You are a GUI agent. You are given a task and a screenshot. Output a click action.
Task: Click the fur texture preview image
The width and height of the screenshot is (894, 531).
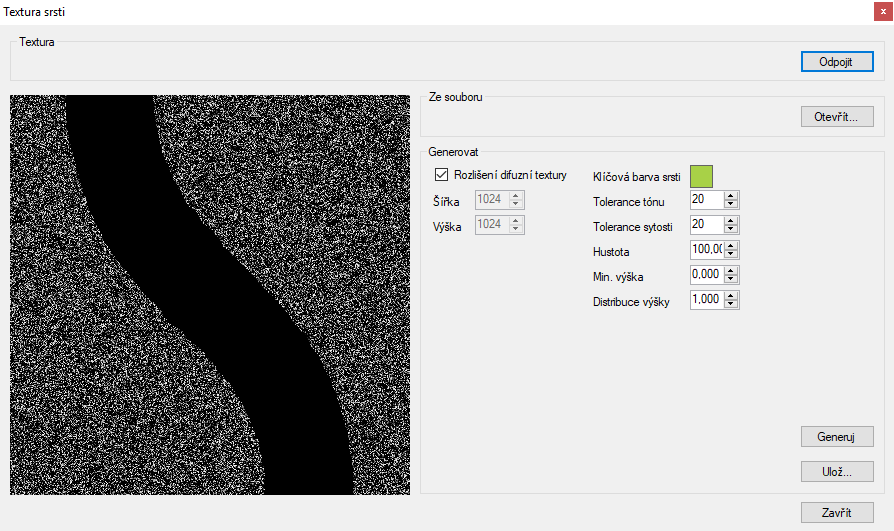pos(210,295)
